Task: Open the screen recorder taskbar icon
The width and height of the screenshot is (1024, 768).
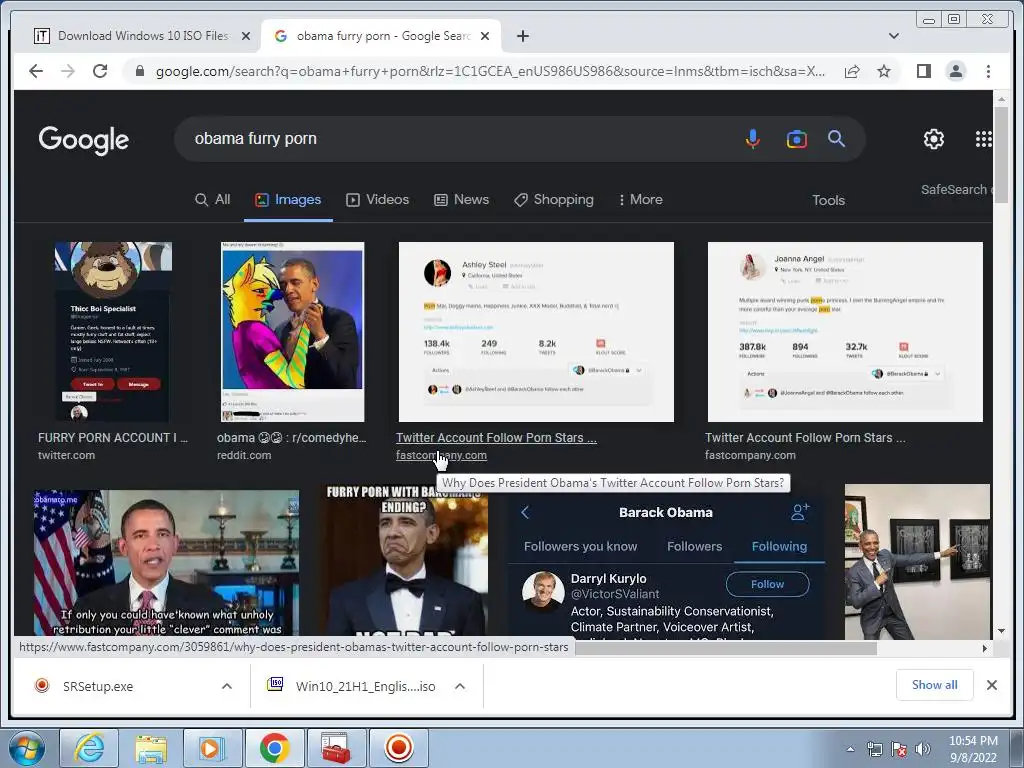Action: 398,748
